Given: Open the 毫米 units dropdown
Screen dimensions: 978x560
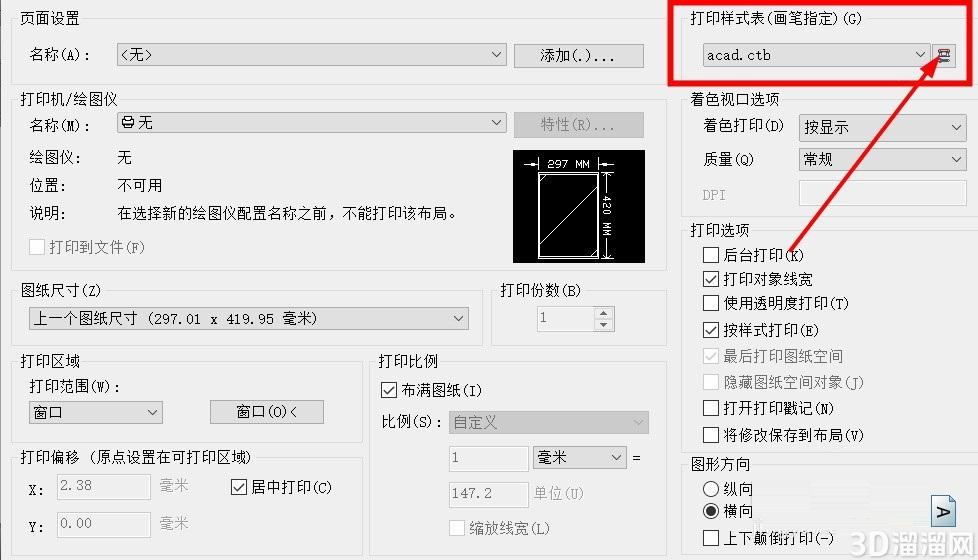Looking at the screenshot, I should (x=579, y=458).
